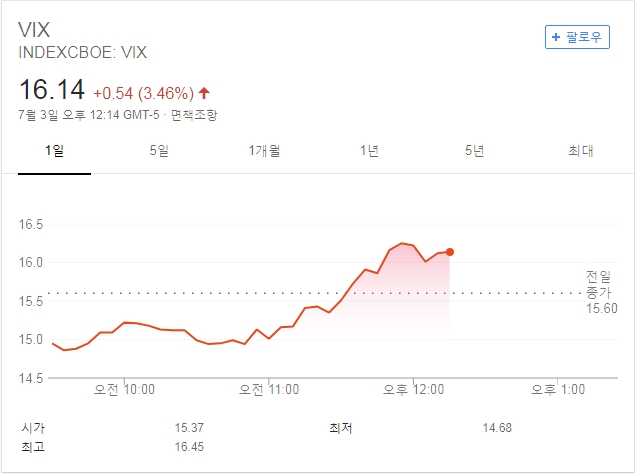The image size is (638, 474).
Task: Switch to the 5일 tab
Action: pyautogui.click(x=159, y=151)
